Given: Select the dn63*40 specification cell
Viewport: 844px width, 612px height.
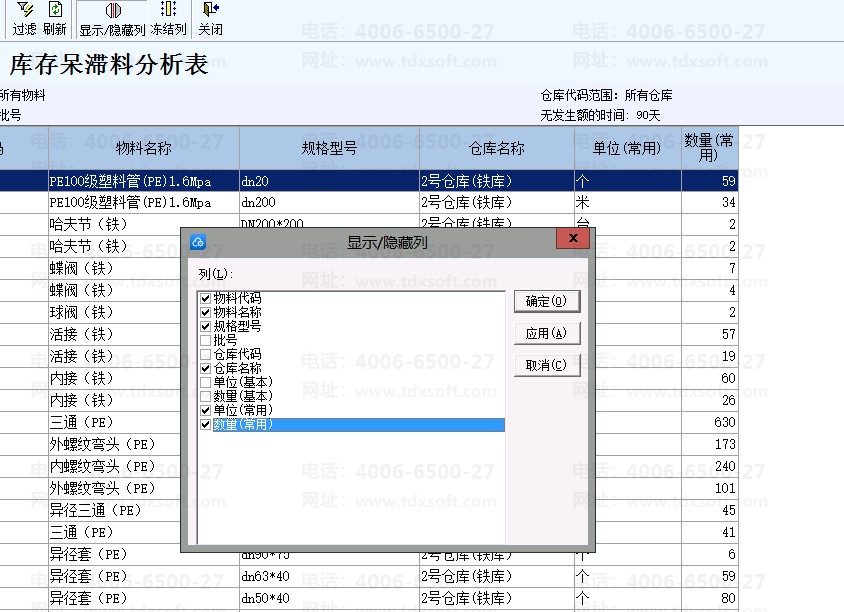Looking at the screenshot, I should [329, 576].
